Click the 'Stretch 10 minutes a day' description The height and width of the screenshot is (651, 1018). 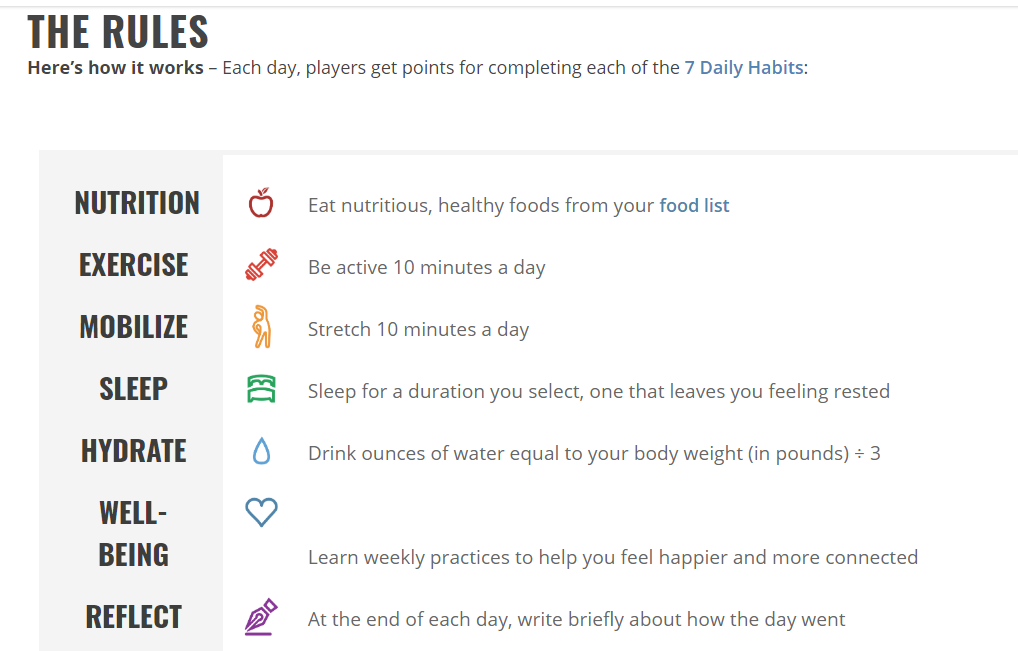pyautogui.click(x=419, y=329)
